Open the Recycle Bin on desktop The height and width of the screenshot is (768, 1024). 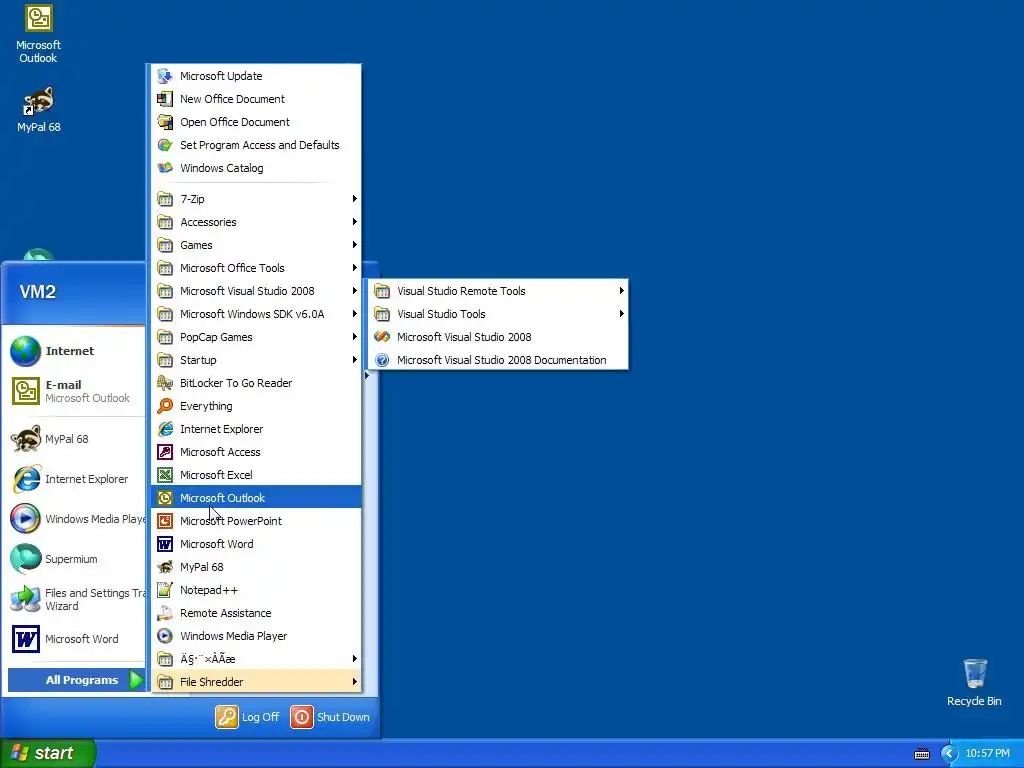pos(974,683)
